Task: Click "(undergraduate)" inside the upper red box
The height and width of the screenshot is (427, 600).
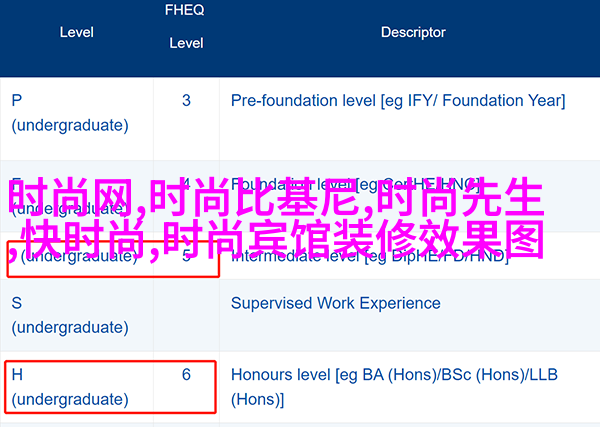Action: (x=80, y=256)
